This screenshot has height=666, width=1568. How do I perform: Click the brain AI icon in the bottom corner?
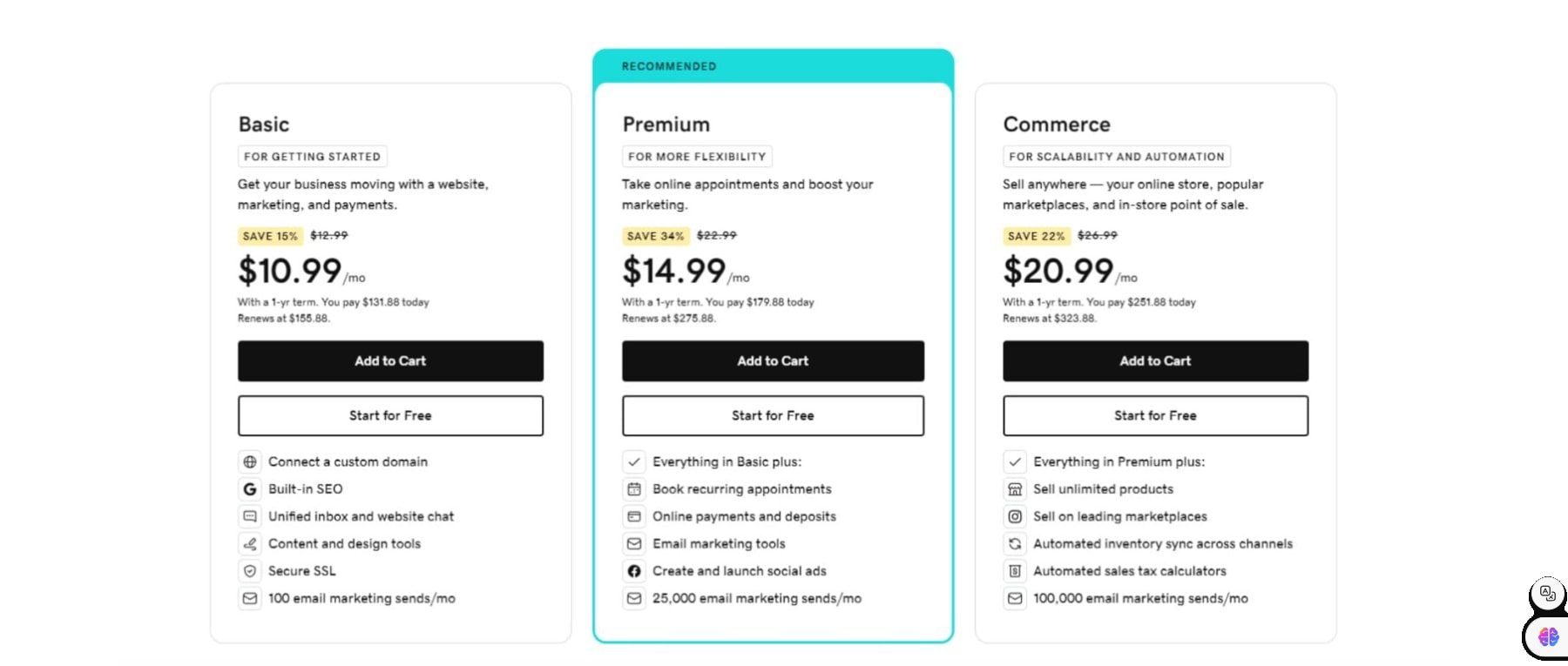point(1546,636)
